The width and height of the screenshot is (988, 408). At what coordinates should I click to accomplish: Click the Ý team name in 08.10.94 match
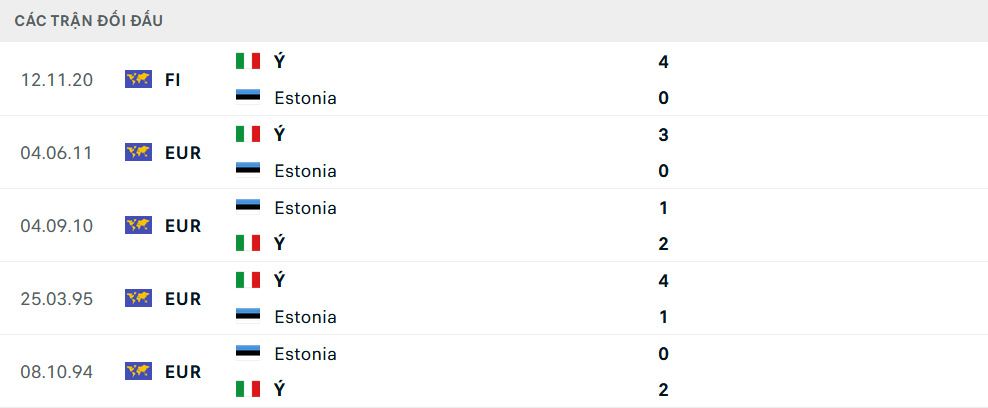[279, 389]
